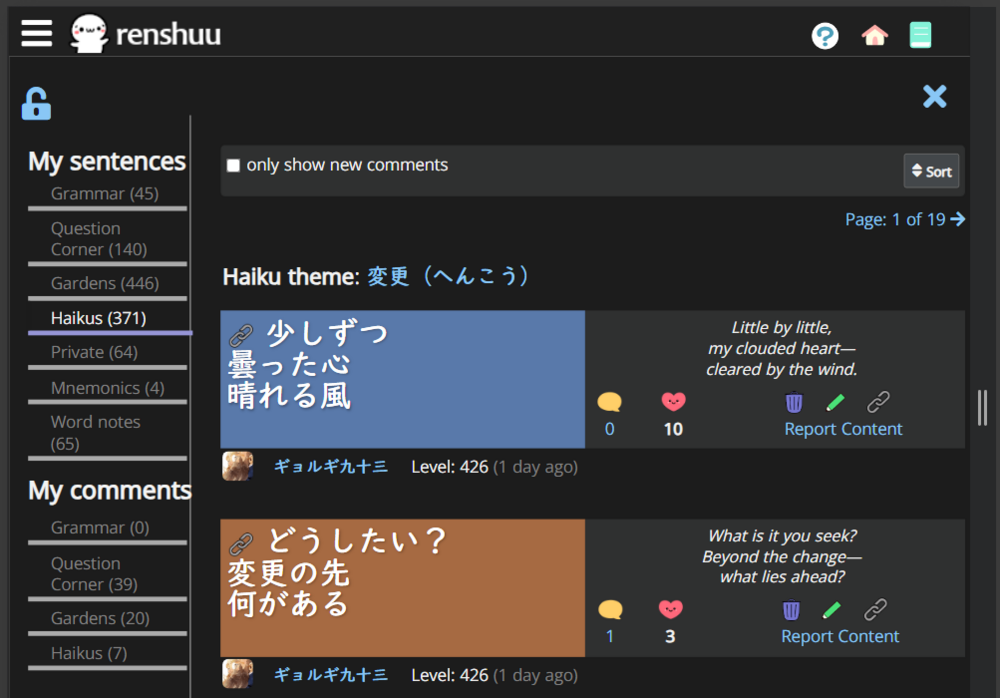Copy link icon beside the 少しずつ haiku actions

878,402
